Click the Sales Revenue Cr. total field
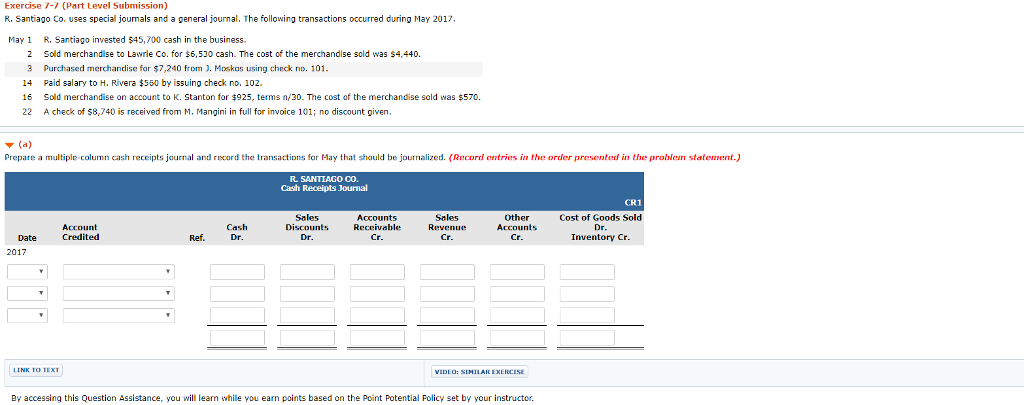Image resolution: width=1024 pixels, height=405 pixels. (x=447, y=338)
